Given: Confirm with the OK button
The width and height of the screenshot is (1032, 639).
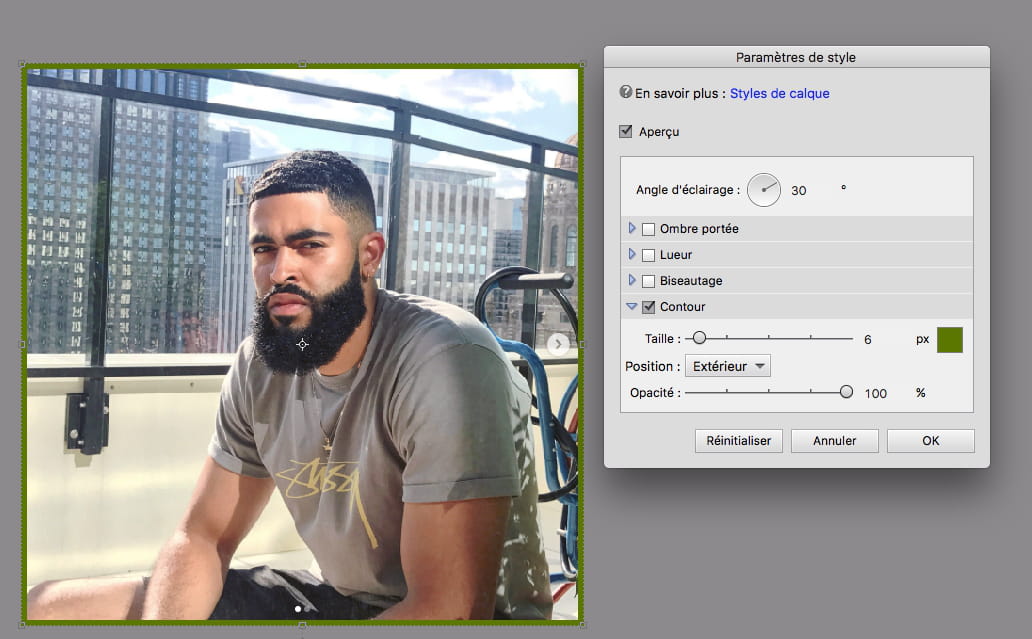Looking at the screenshot, I should pyautogui.click(x=931, y=441).
